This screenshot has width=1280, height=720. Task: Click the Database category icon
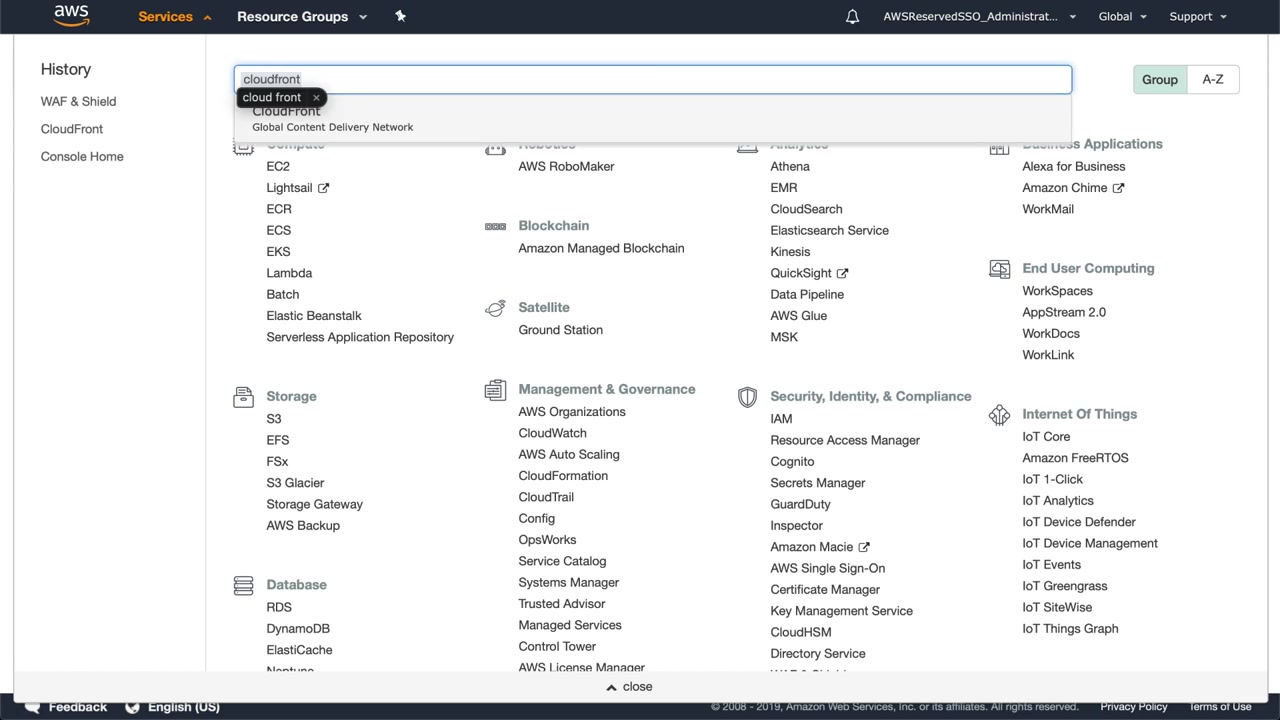(x=243, y=585)
